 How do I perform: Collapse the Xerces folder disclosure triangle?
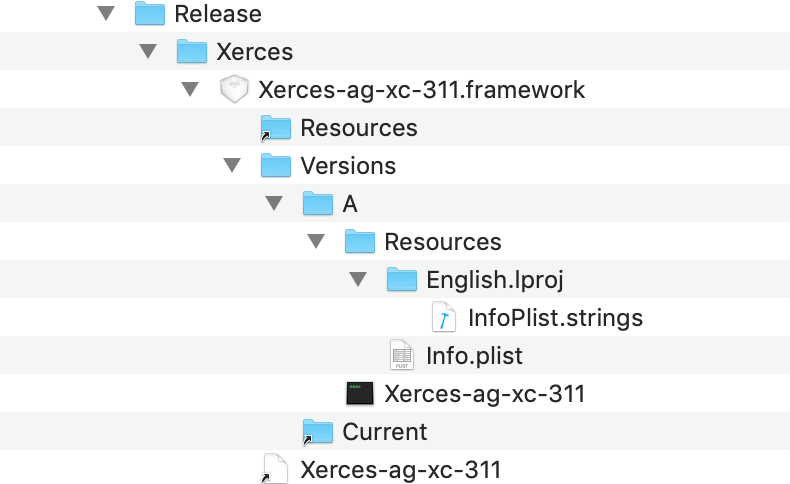[x=147, y=52]
